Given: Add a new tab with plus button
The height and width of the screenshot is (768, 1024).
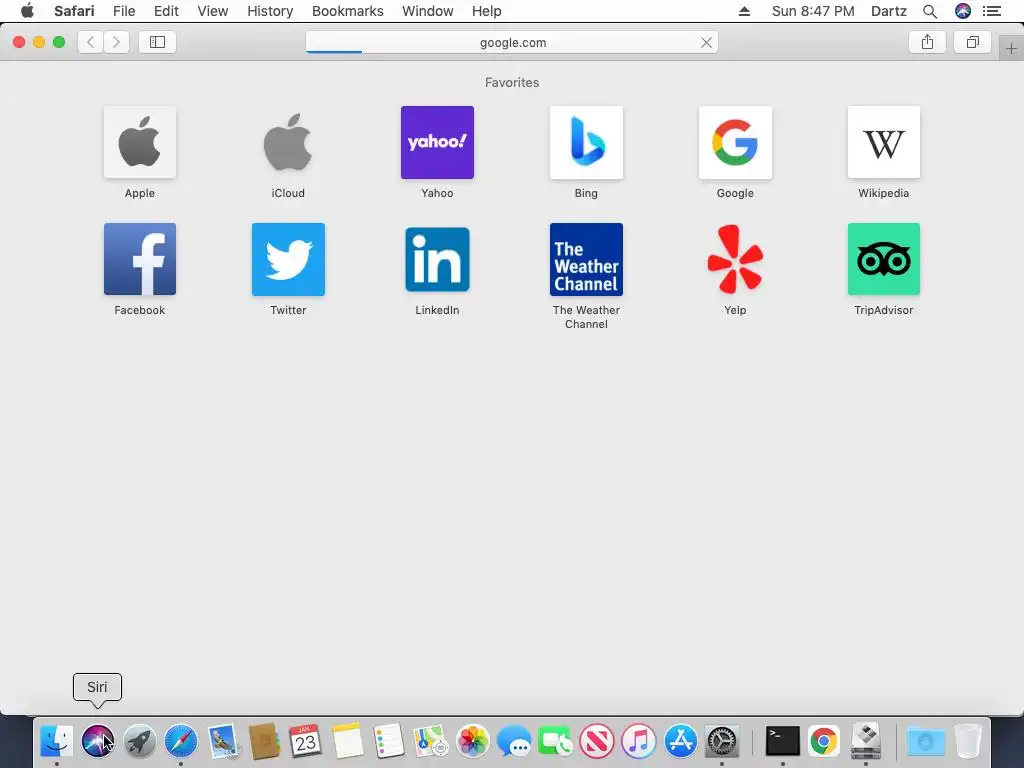Looking at the screenshot, I should (1011, 49).
